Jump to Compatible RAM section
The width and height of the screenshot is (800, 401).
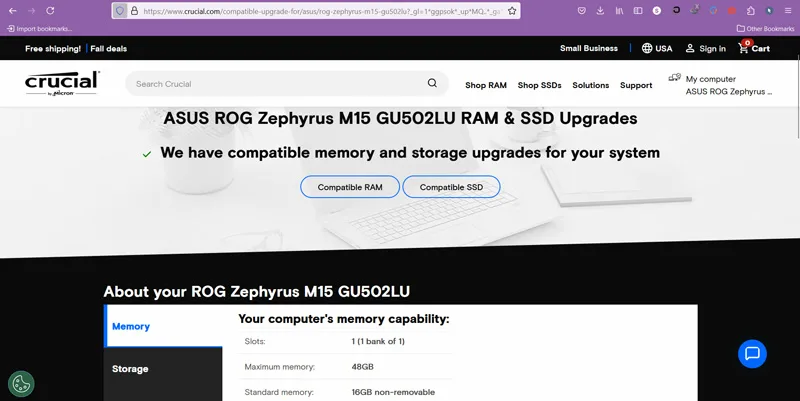coord(350,187)
